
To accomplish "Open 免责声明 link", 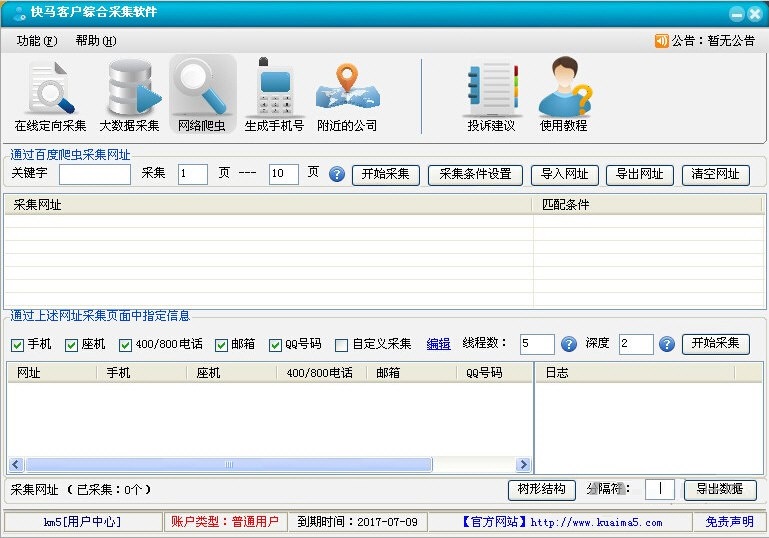I will [x=729, y=522].
